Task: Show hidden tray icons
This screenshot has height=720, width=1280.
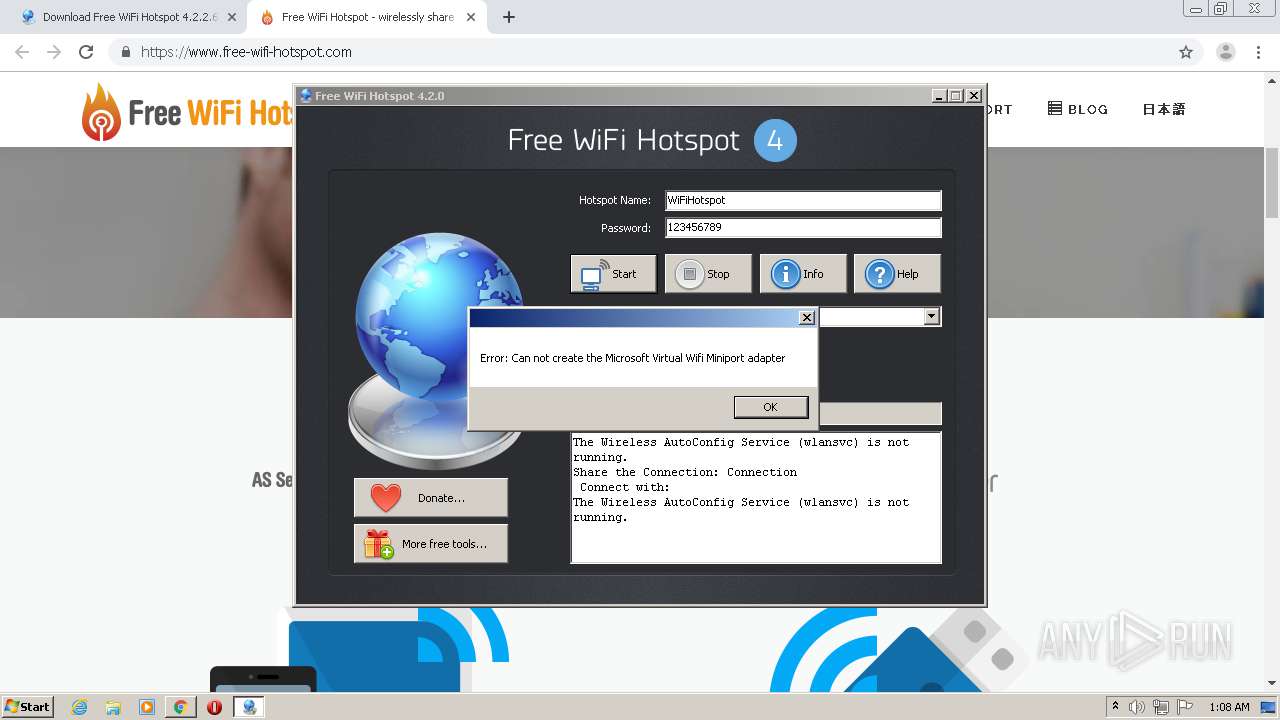Action: click(x=1115, y=707)
